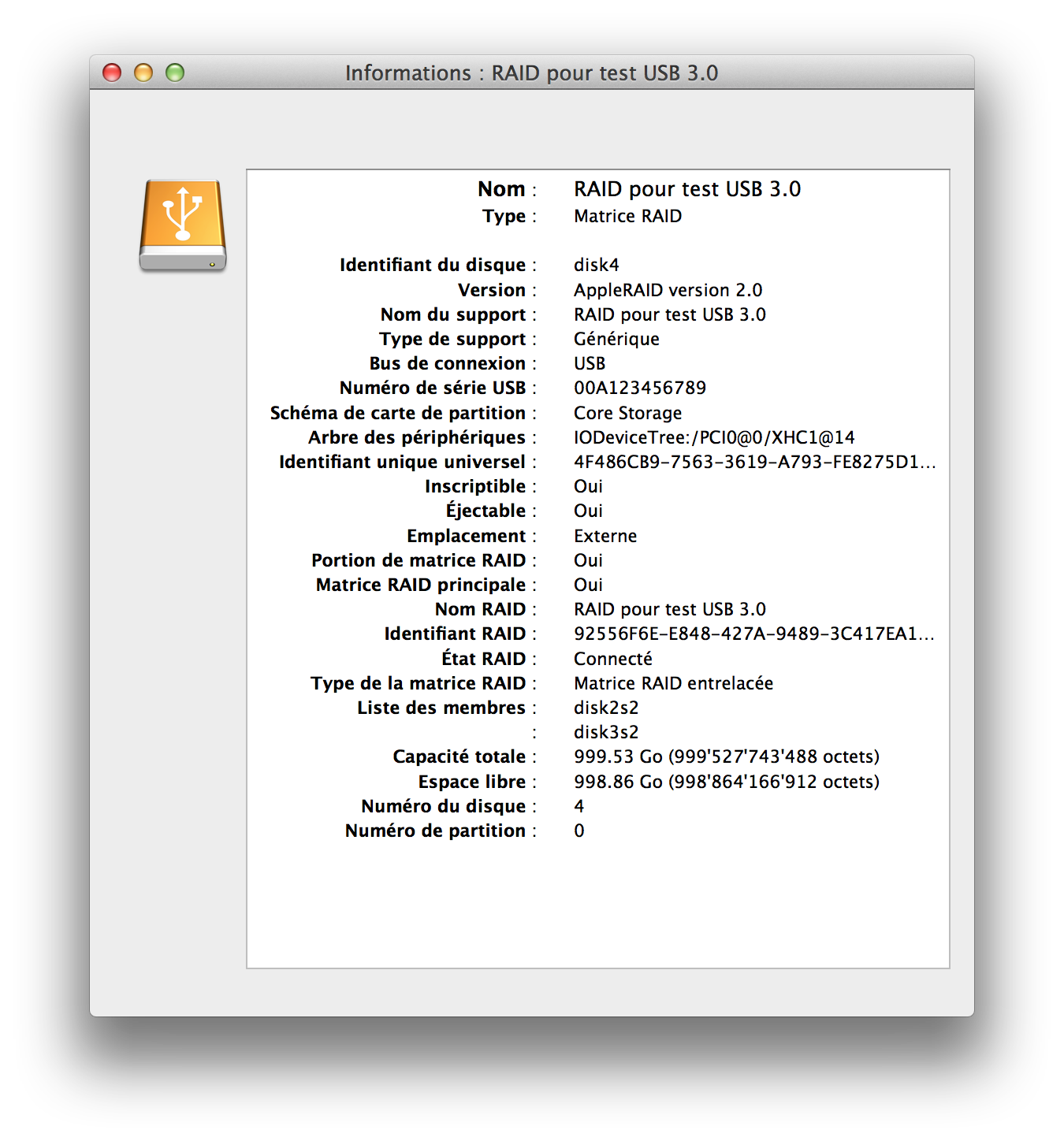Click RAID member 'disk3s2'
The image size is (1064, 1141).
(605, 732)
